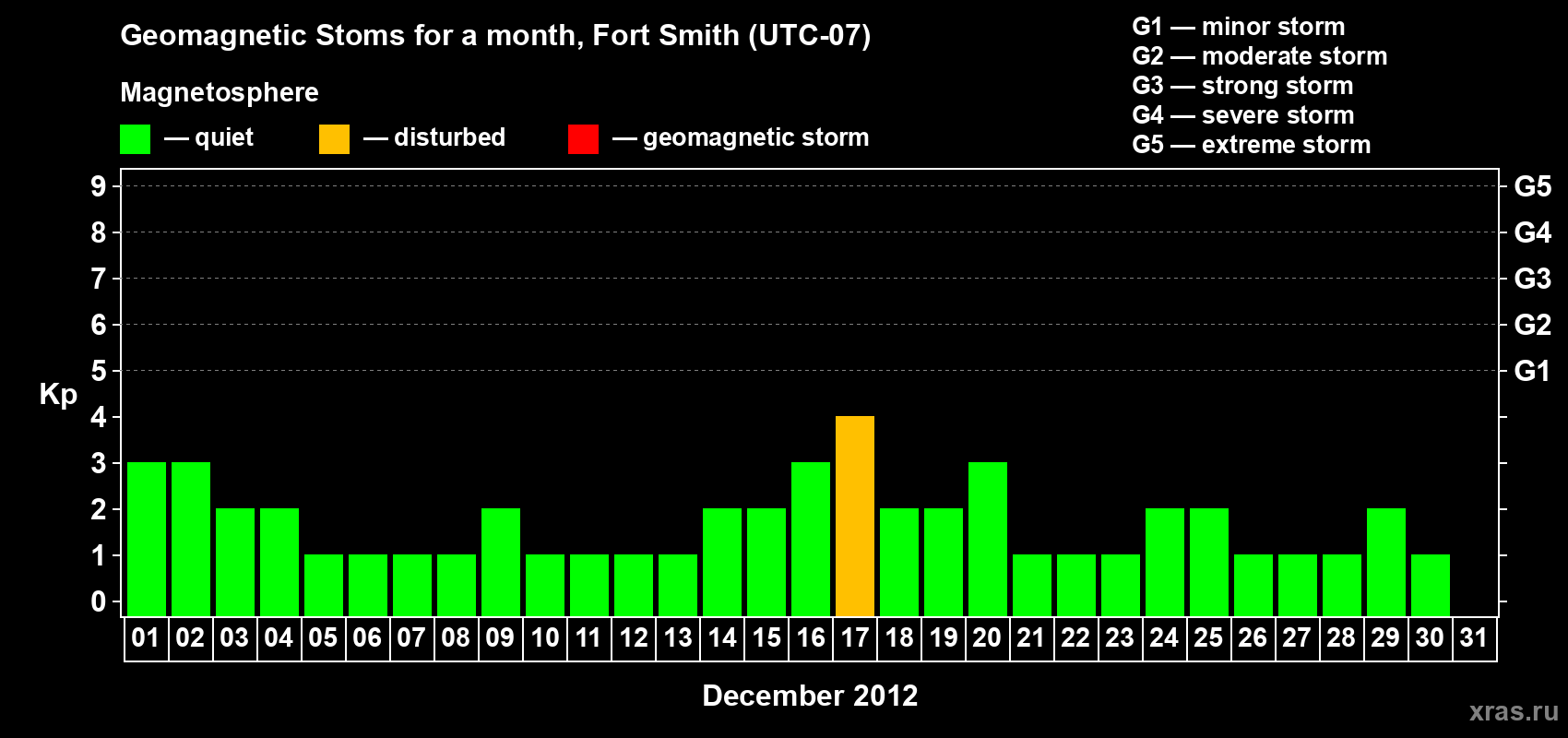Click 'G1 — minor storm' legend text
This screenshot has width=1568, height=738.
click(x=1239, y=27)
